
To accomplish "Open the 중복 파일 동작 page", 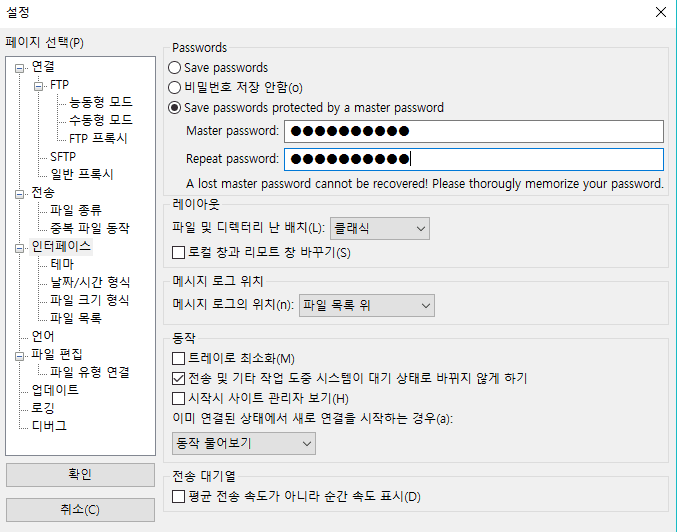I will tap(89, 228).
